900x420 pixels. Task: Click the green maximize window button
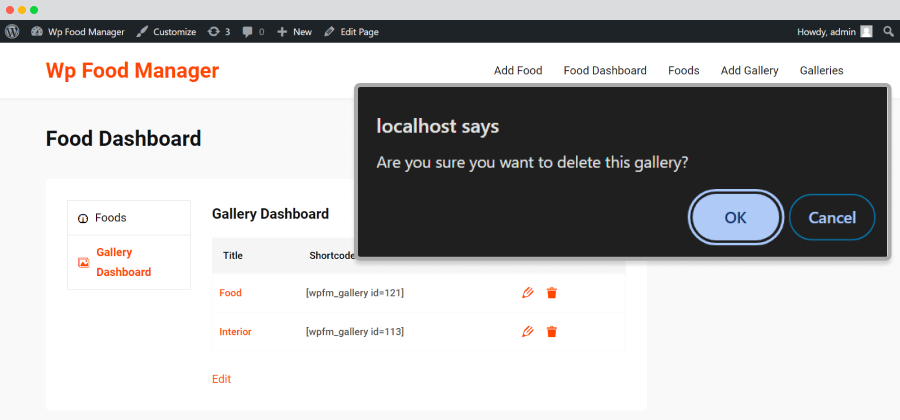point(34,10)
